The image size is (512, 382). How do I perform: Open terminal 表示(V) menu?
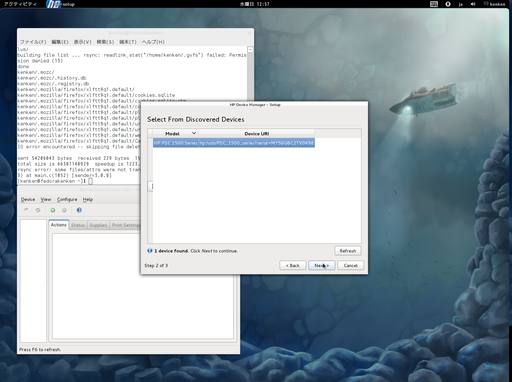pos(82,42)
